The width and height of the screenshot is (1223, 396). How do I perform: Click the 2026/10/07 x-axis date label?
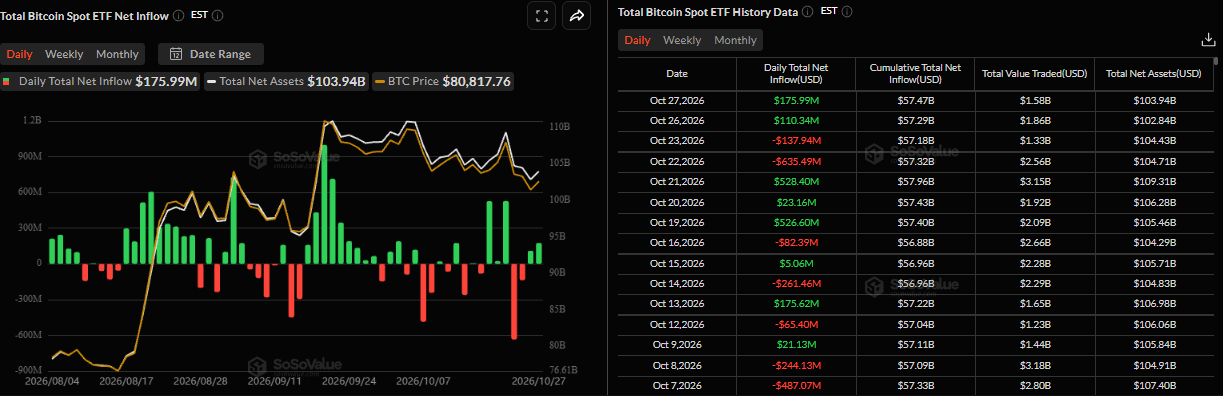[x=424, y=381]
